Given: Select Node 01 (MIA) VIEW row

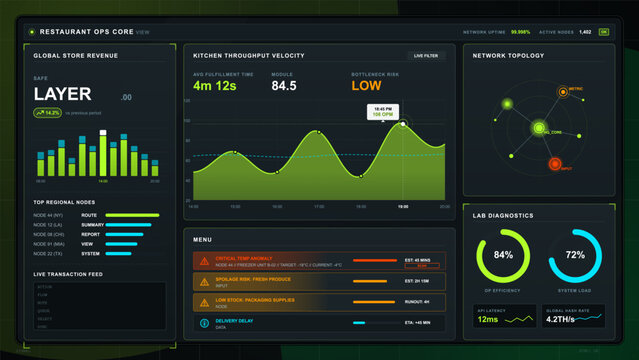Looking at the screenshot, I should pyautogui.click(x=97, y=244).
